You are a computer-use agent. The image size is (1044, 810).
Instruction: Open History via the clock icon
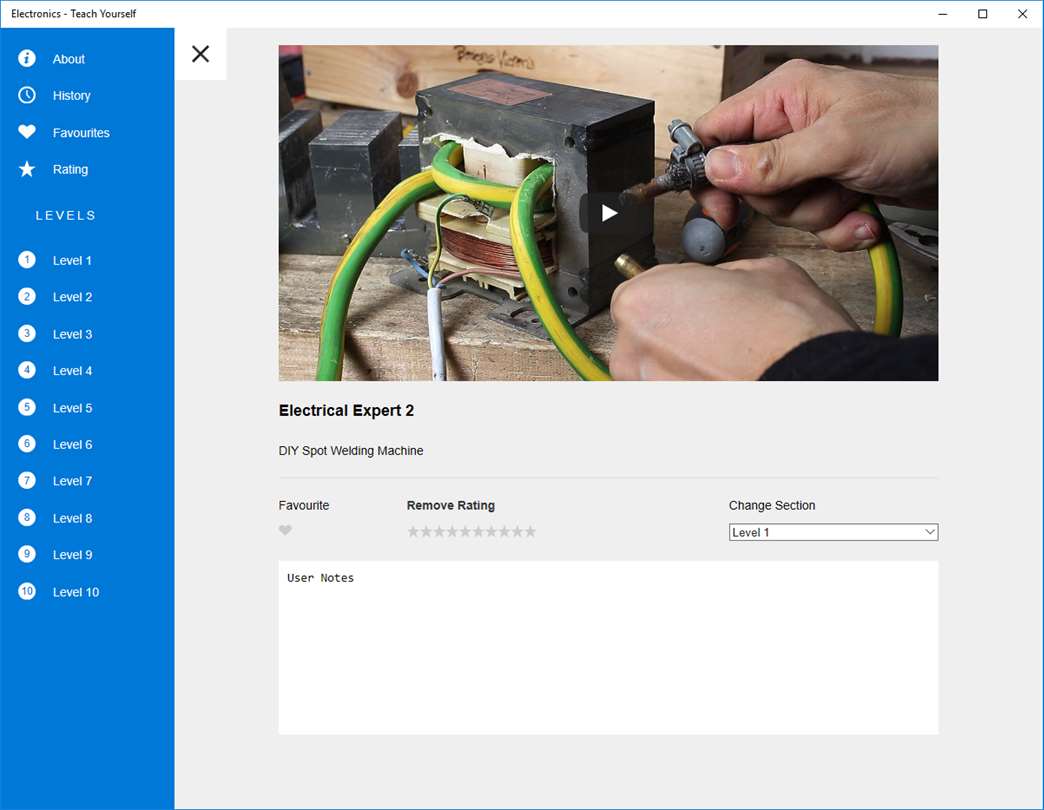pyautogui.click(x=27, y=95)
